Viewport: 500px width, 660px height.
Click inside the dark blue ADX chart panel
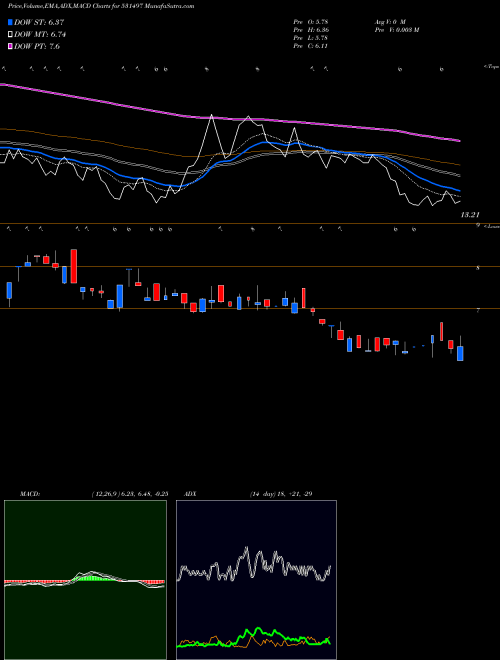256,580
